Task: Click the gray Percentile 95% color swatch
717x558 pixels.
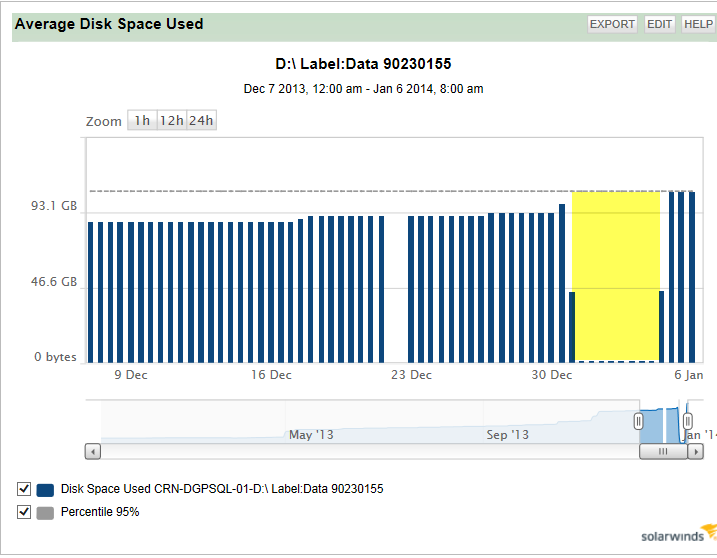Action: tap(45, 513)
